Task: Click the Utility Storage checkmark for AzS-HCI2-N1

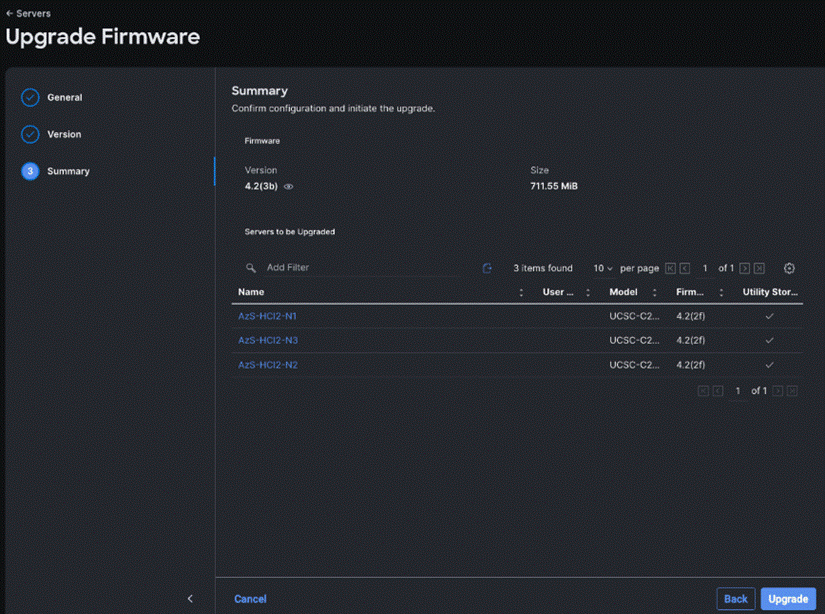Action: pos(769,315)
